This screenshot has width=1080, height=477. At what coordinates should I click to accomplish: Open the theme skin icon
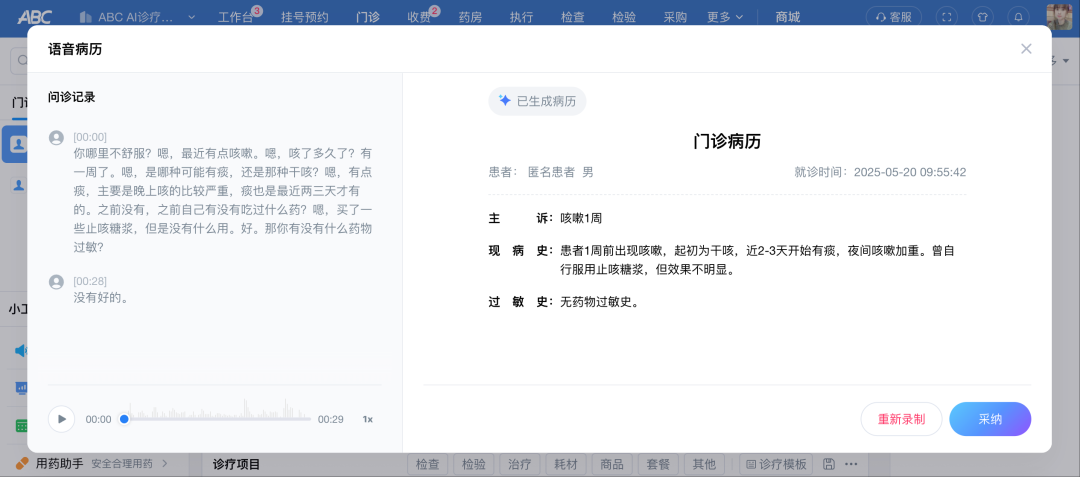click(982, 17)
